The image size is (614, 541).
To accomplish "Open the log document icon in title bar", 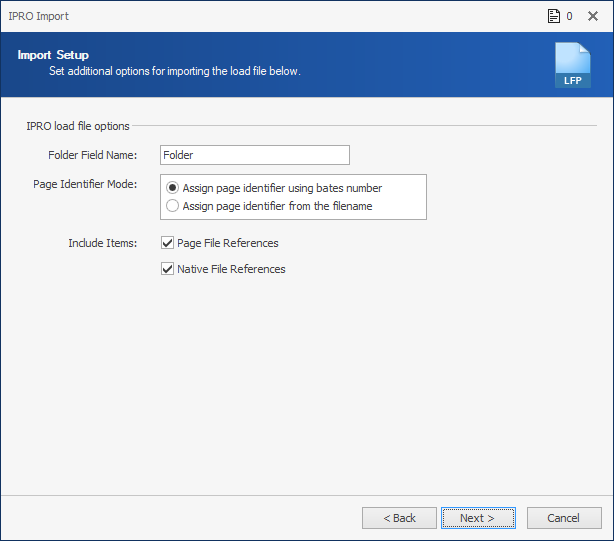I will (554, 16).
